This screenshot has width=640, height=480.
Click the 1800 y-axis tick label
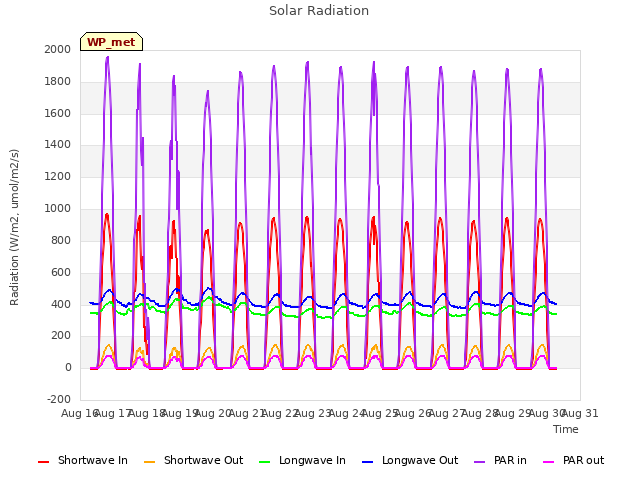58,81
